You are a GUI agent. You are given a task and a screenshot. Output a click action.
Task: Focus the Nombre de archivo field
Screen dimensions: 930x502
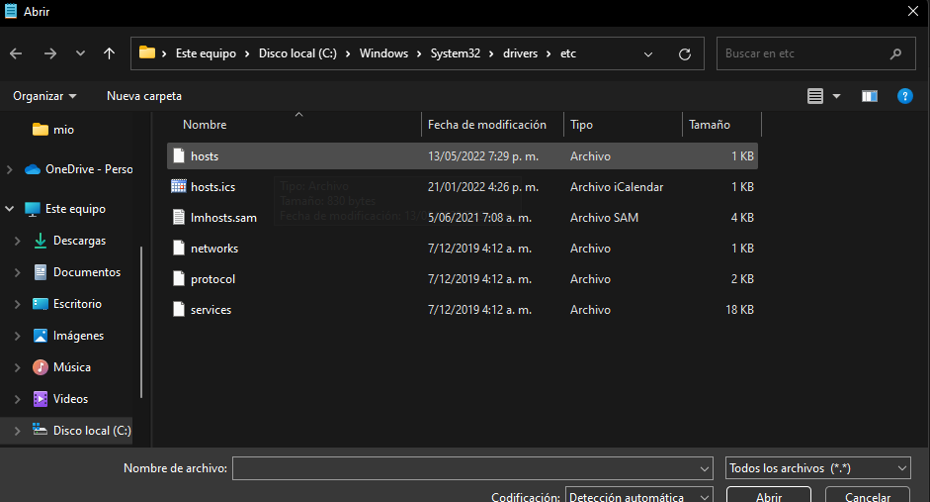(x=473, y=468)
